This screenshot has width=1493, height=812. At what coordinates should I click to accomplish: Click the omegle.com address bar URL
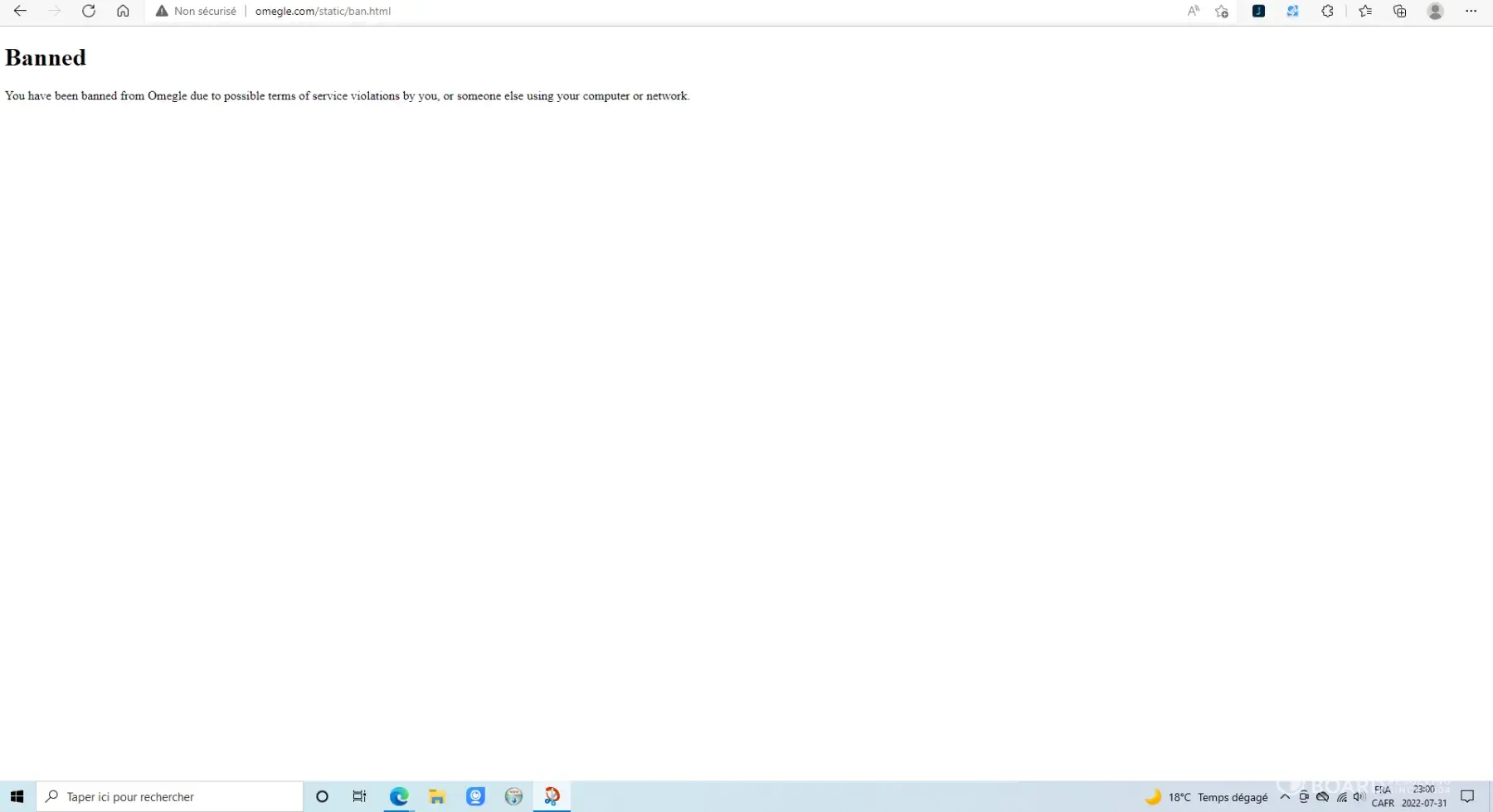[323, 11]
